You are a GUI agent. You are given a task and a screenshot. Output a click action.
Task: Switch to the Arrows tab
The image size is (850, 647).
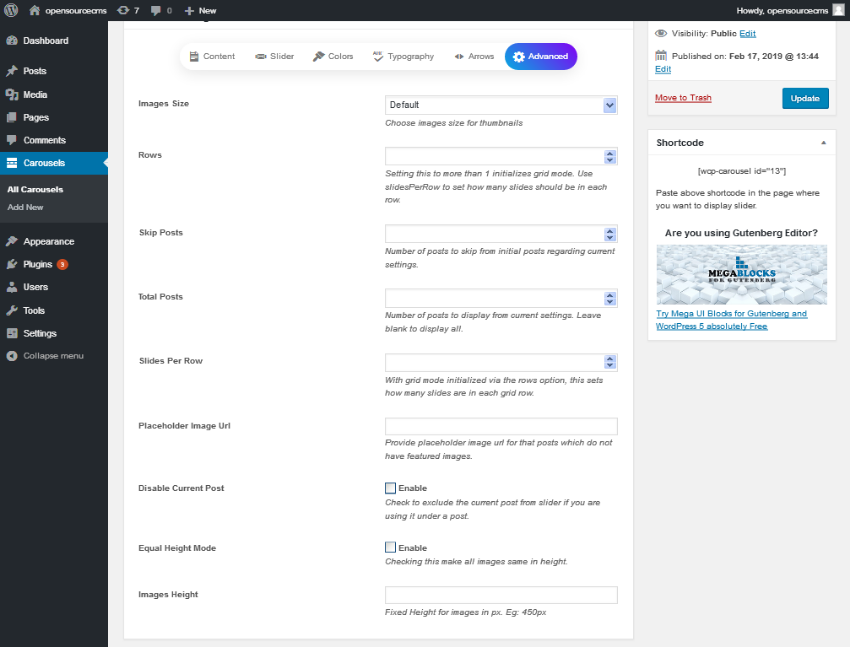(474, 56)
